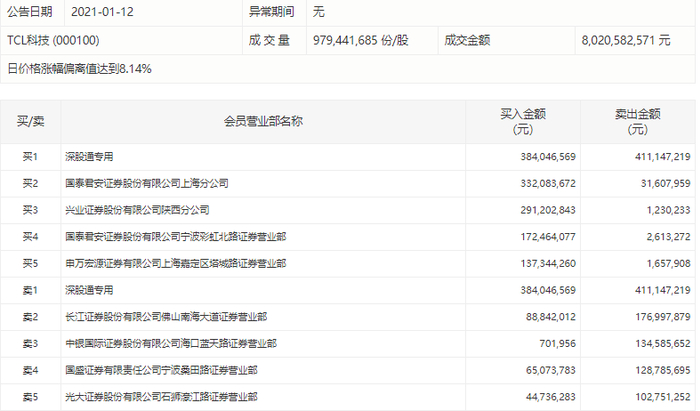
Task: Select sell amount 102,751,252
Action: 662,397
